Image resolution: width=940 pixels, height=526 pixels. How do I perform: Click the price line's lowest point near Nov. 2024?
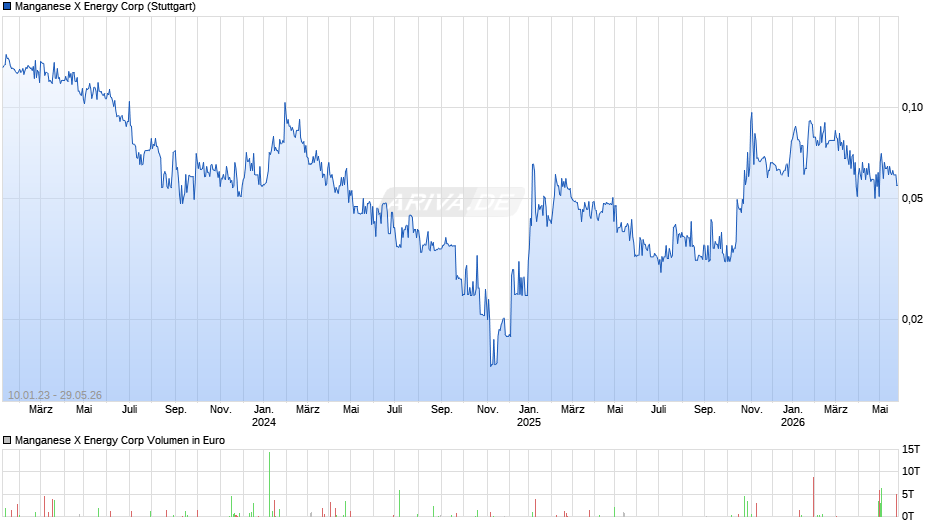pos(491,365)
